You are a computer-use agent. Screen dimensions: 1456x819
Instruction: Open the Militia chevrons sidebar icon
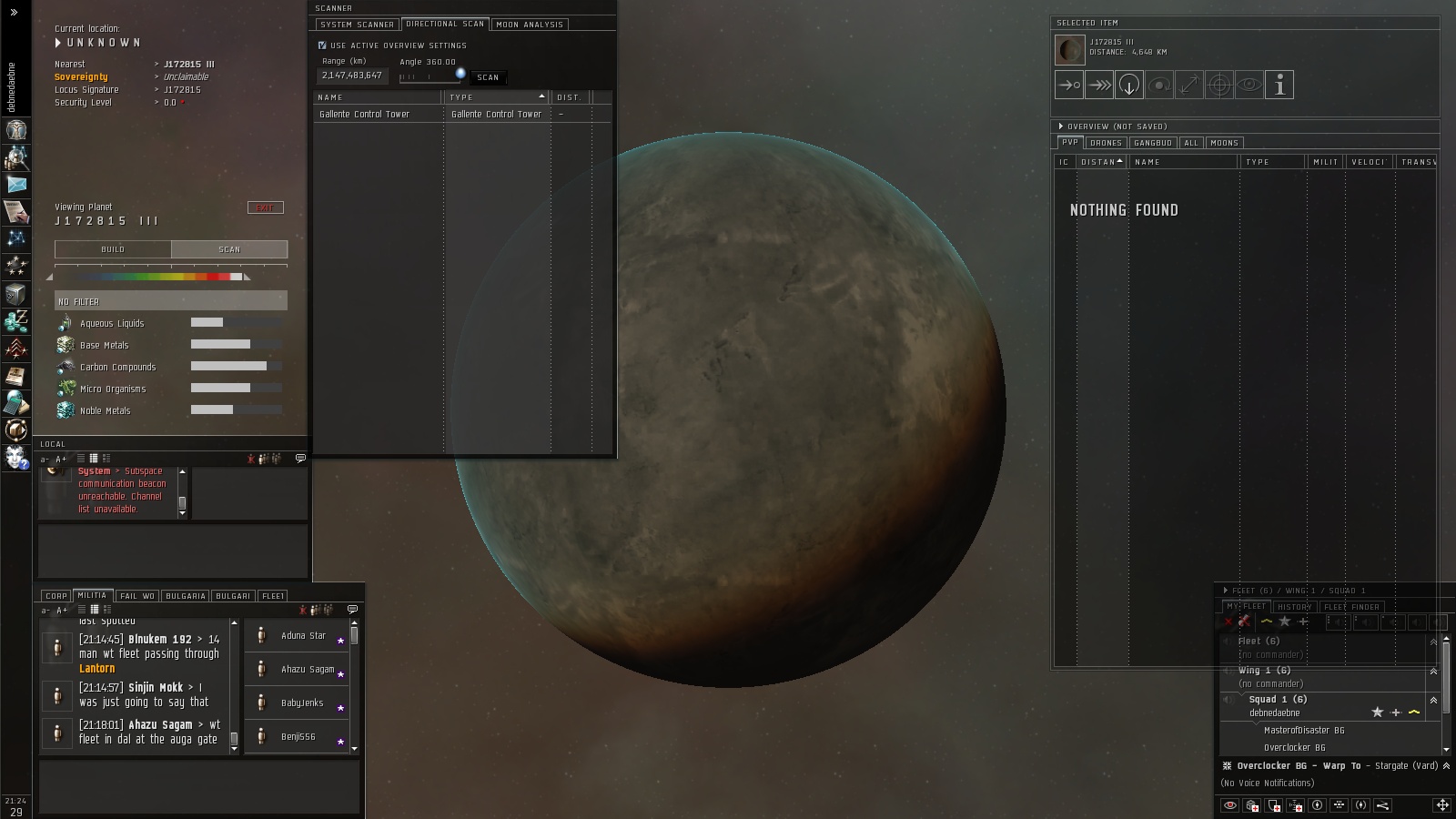(x=16, y=348)
